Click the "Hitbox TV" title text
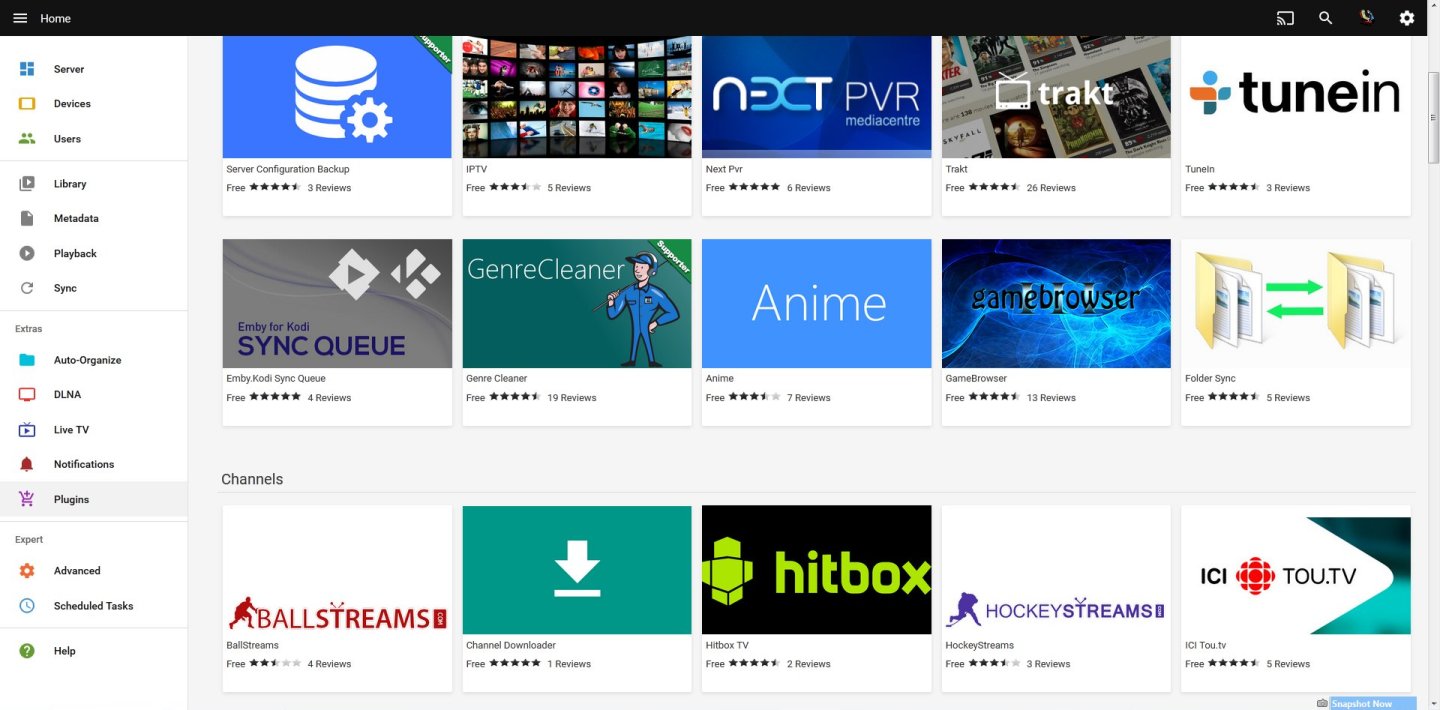This screenshot has width=1440, height=710. 727,646
